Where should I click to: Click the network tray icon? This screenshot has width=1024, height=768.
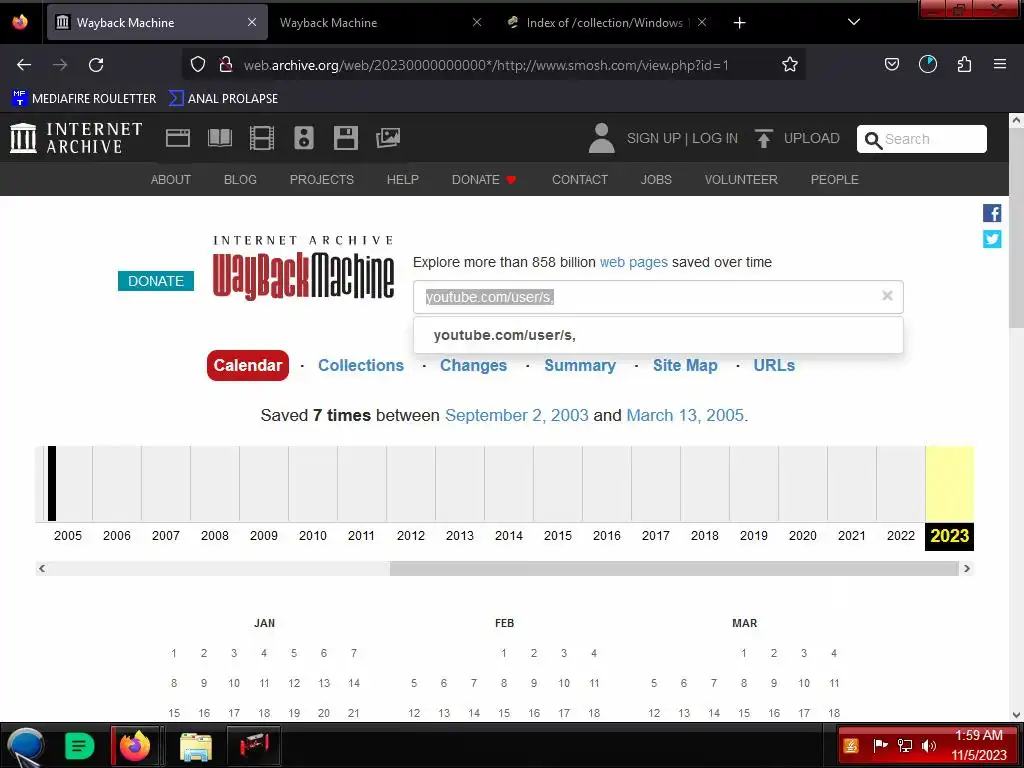coord(904,746)
